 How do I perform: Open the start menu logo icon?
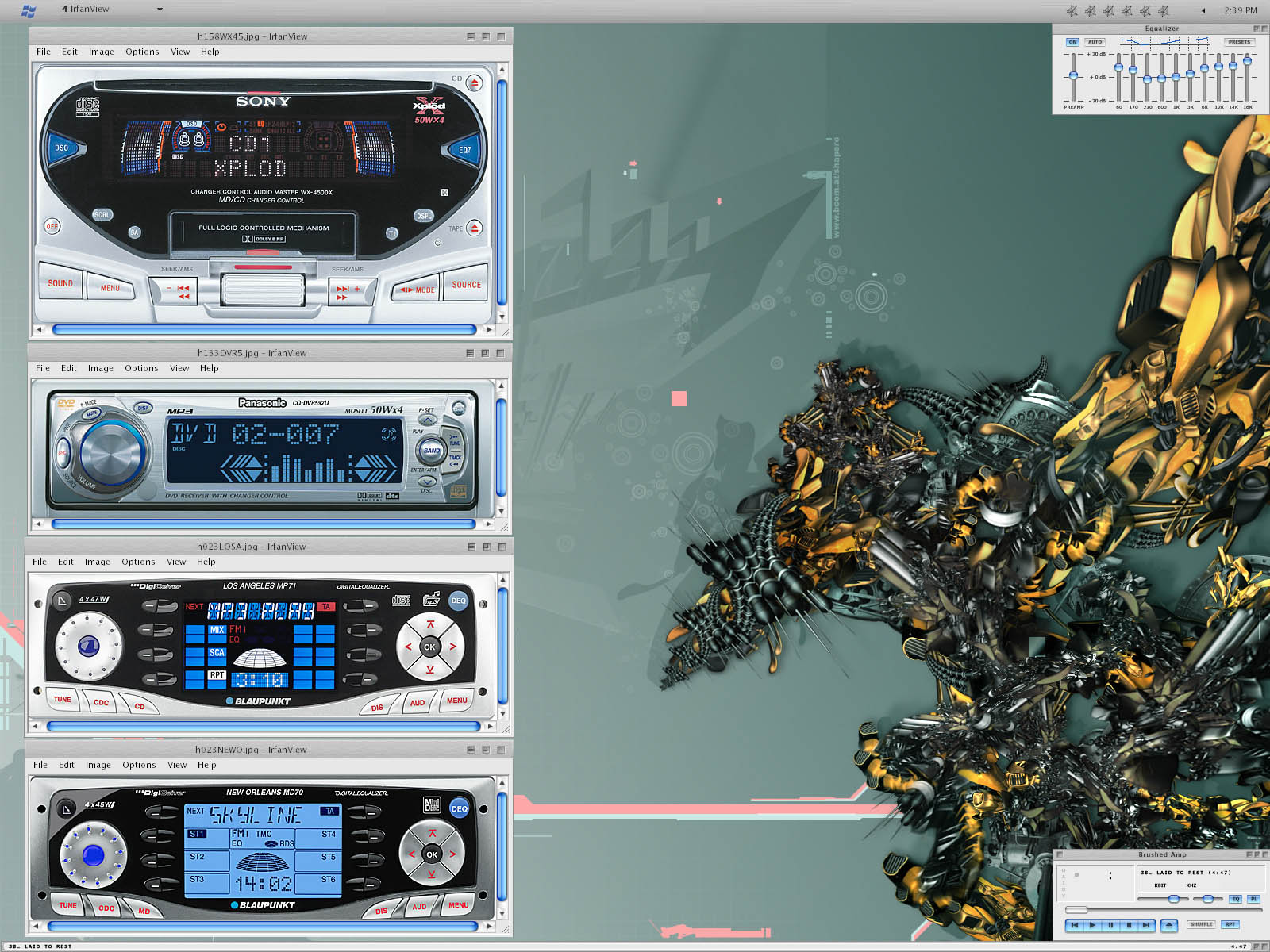[28, 10]
